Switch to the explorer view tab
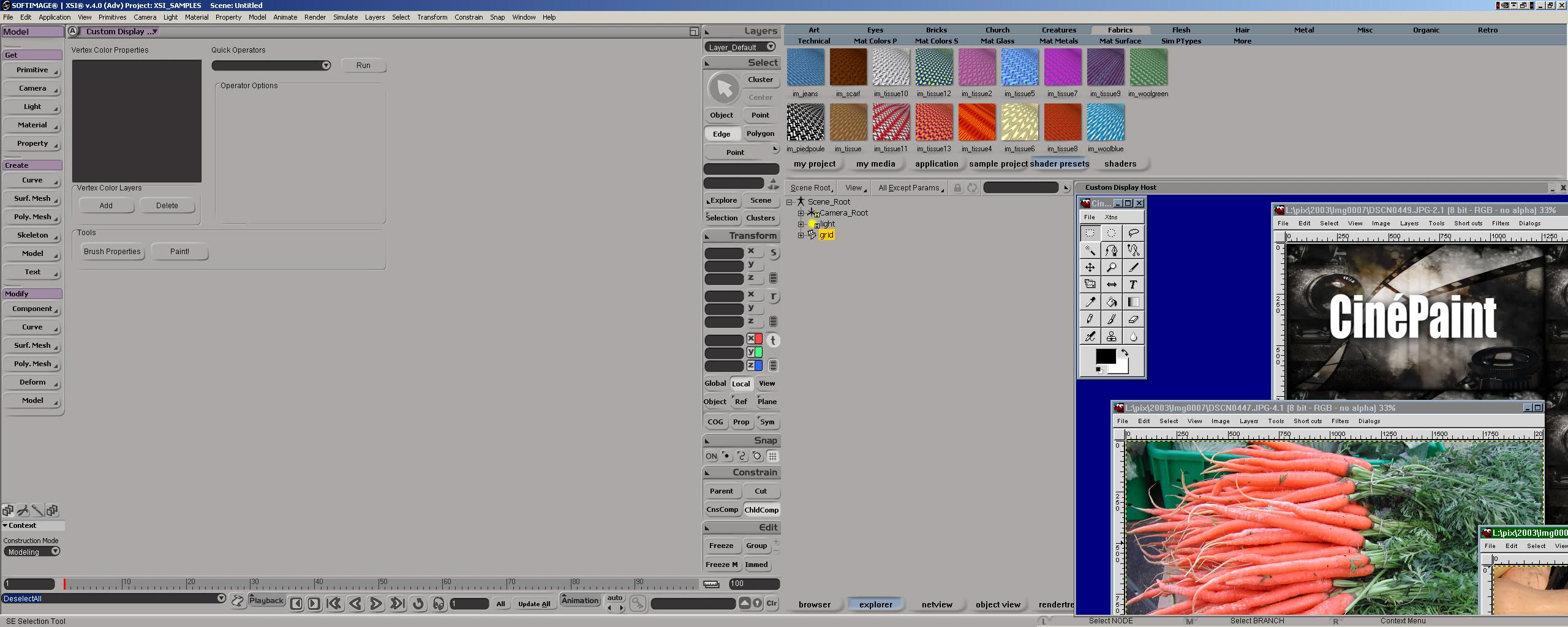The width and height of the screenshot is (1568, 627). pyautogui.click(x=876, y=604)
